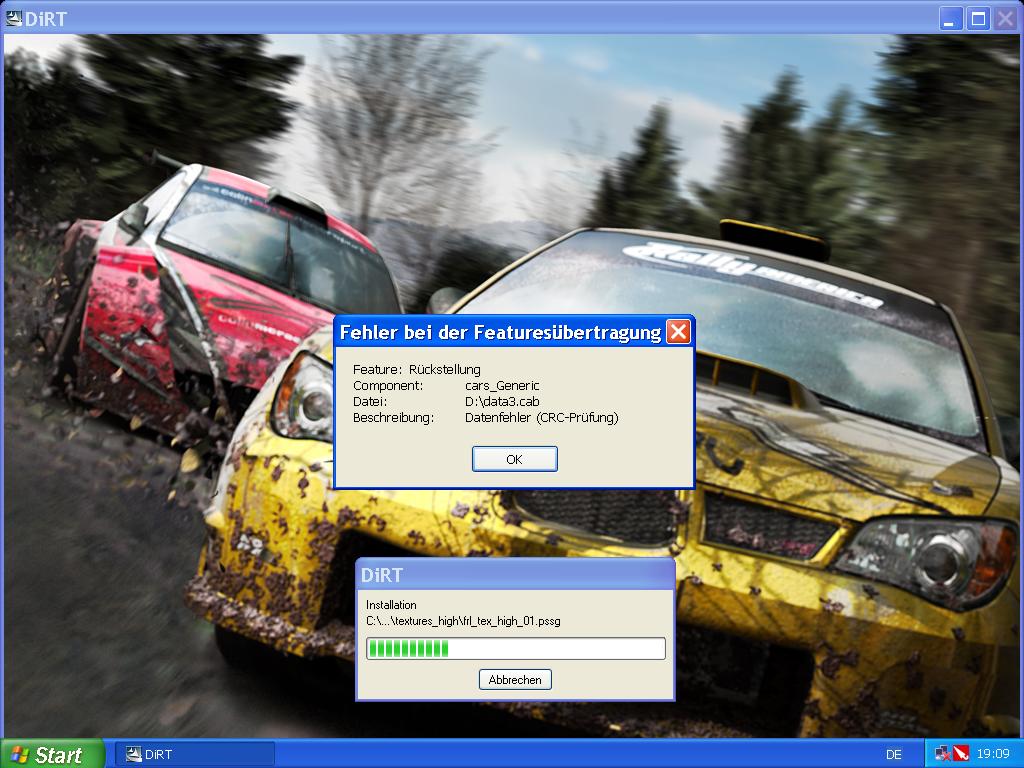Click the Installation label in progress dialog
Image resolution: width=1024 pixels, height=768 pixels.
pyautogui.click(x=391, y=605)
